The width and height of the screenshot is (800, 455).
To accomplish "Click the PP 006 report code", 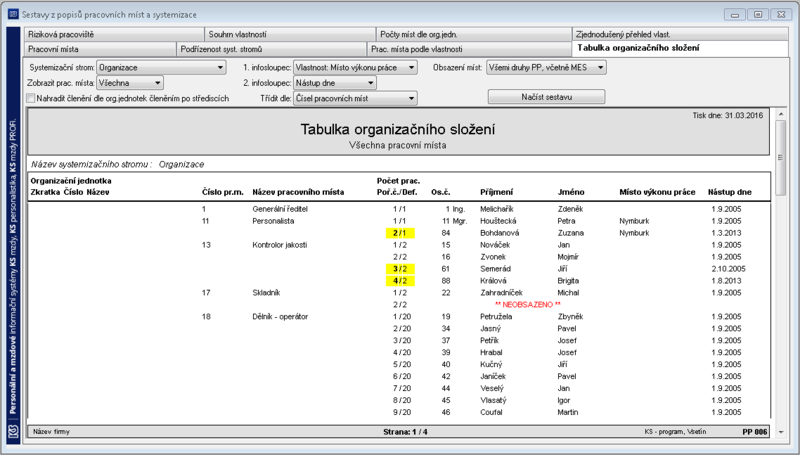I will click(x=755, y=432).
